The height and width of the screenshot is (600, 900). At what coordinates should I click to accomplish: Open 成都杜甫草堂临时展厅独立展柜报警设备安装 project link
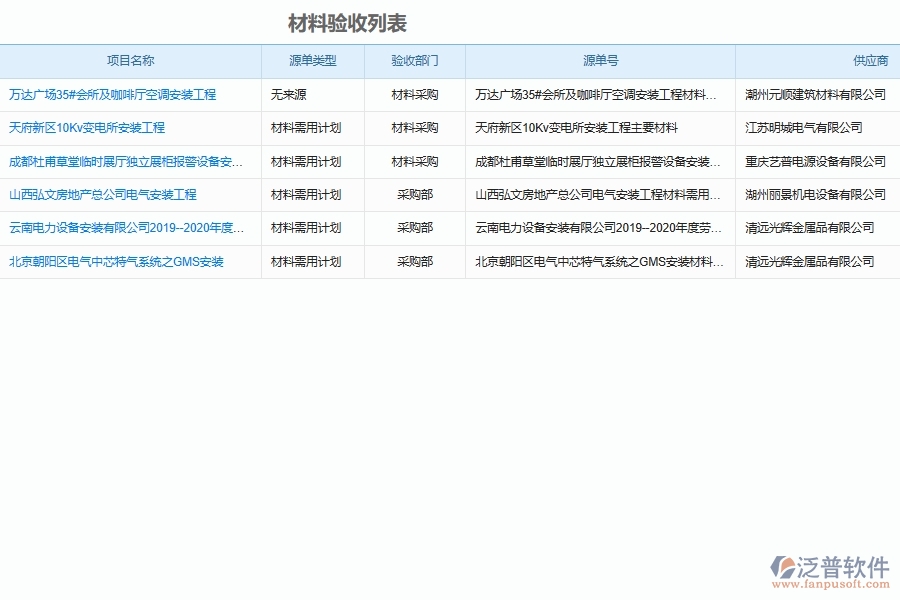tap(125, 162)
